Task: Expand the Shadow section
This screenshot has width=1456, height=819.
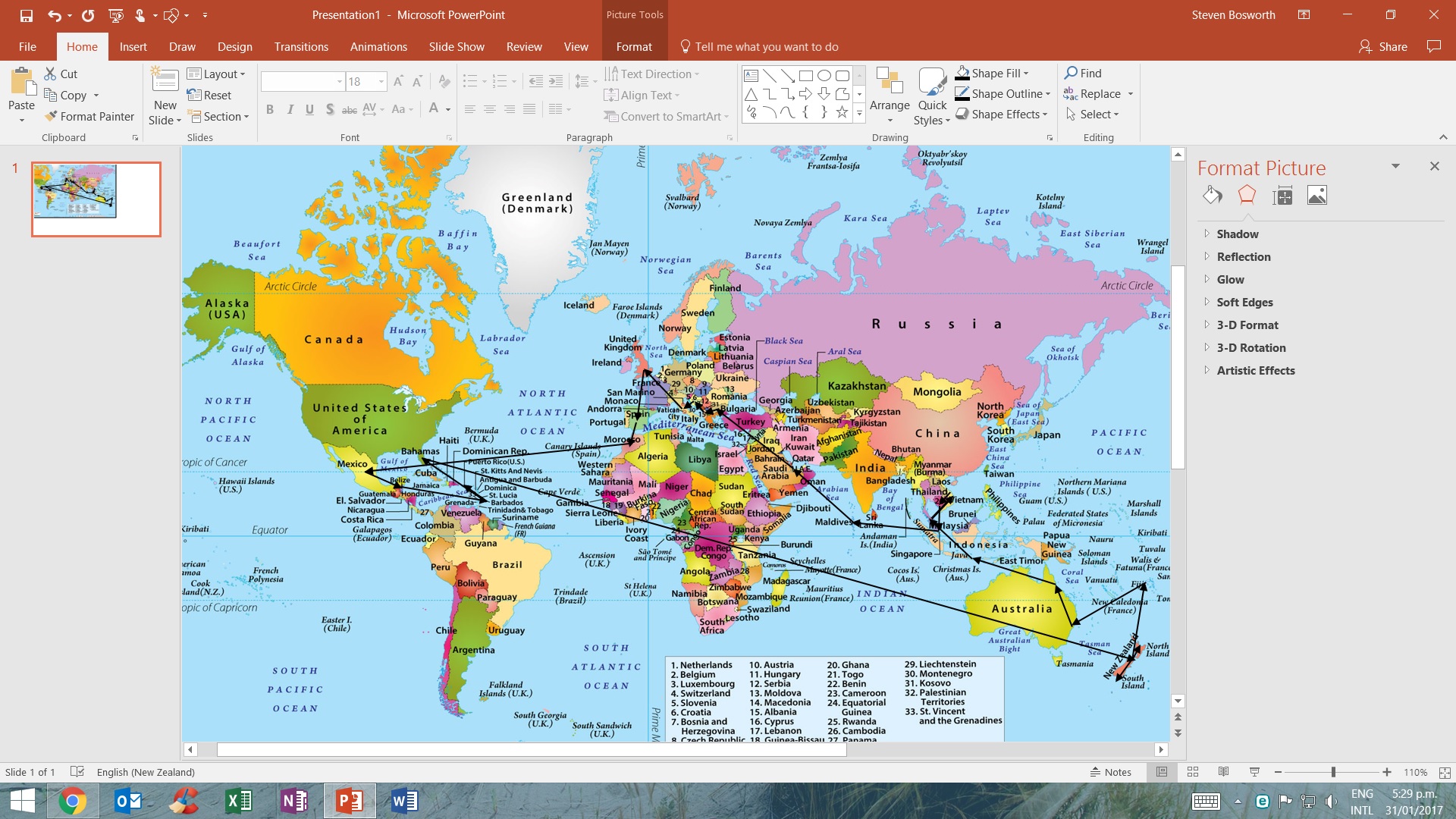Action: point(1238,234)
